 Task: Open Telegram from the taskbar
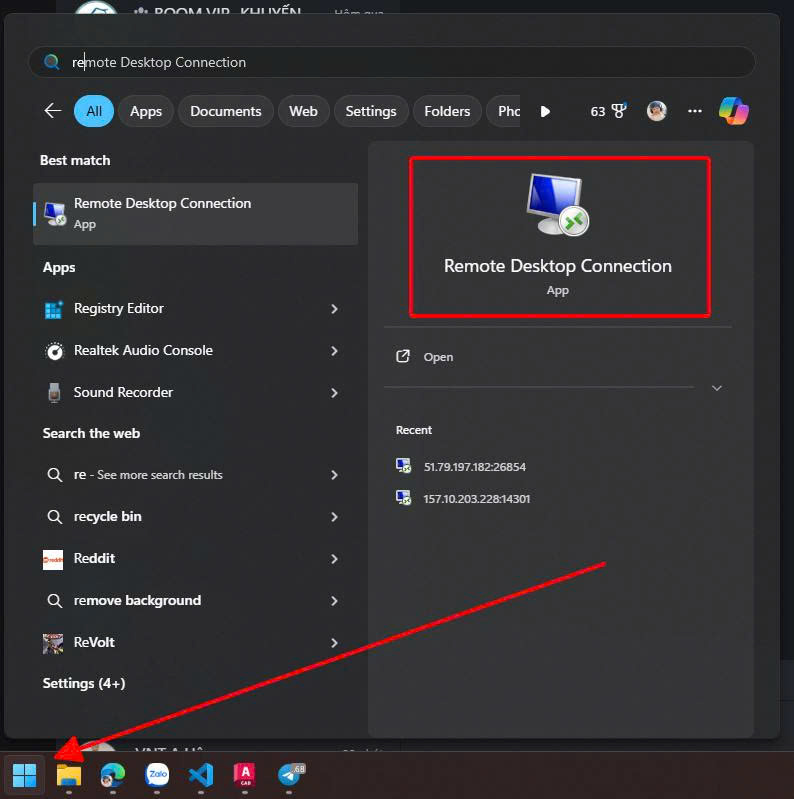[x=290, y=775]
